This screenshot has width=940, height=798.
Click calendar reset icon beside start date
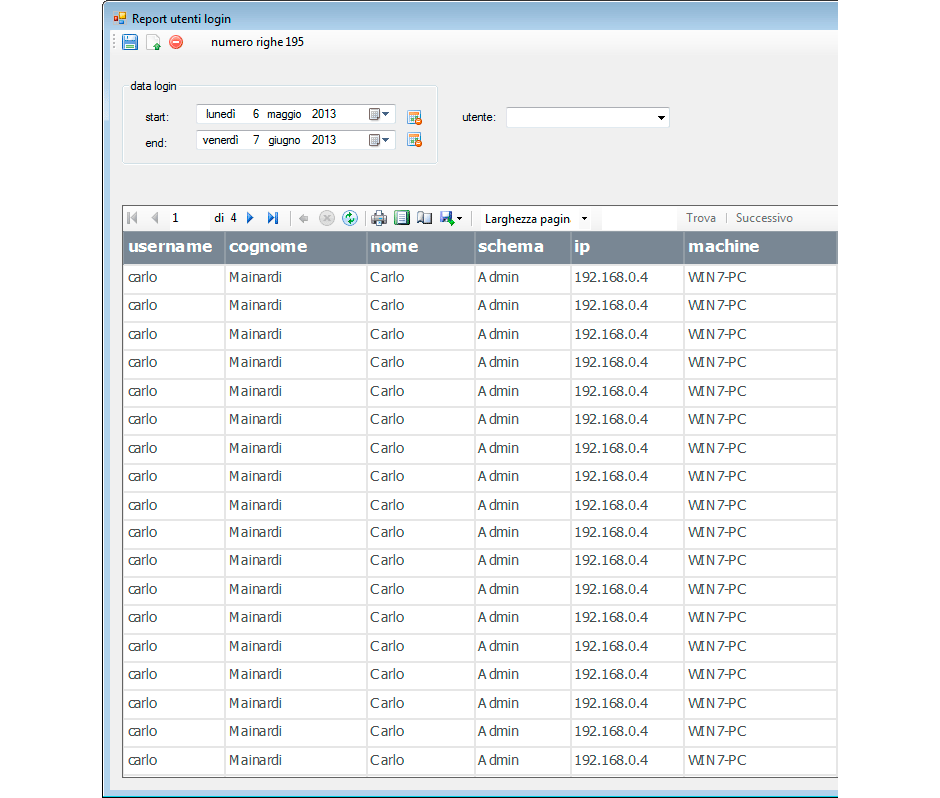[x=414, y=117]
